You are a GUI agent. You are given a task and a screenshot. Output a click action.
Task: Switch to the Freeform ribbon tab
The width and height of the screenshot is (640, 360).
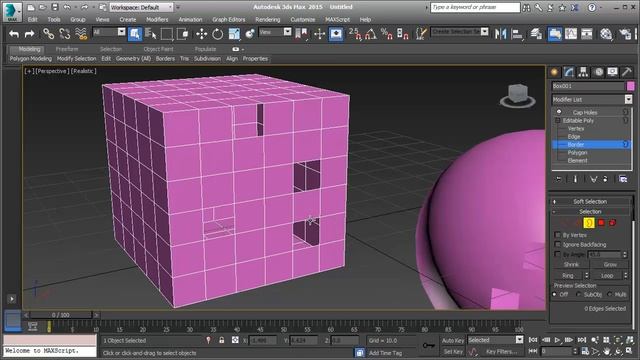point(67,49)
